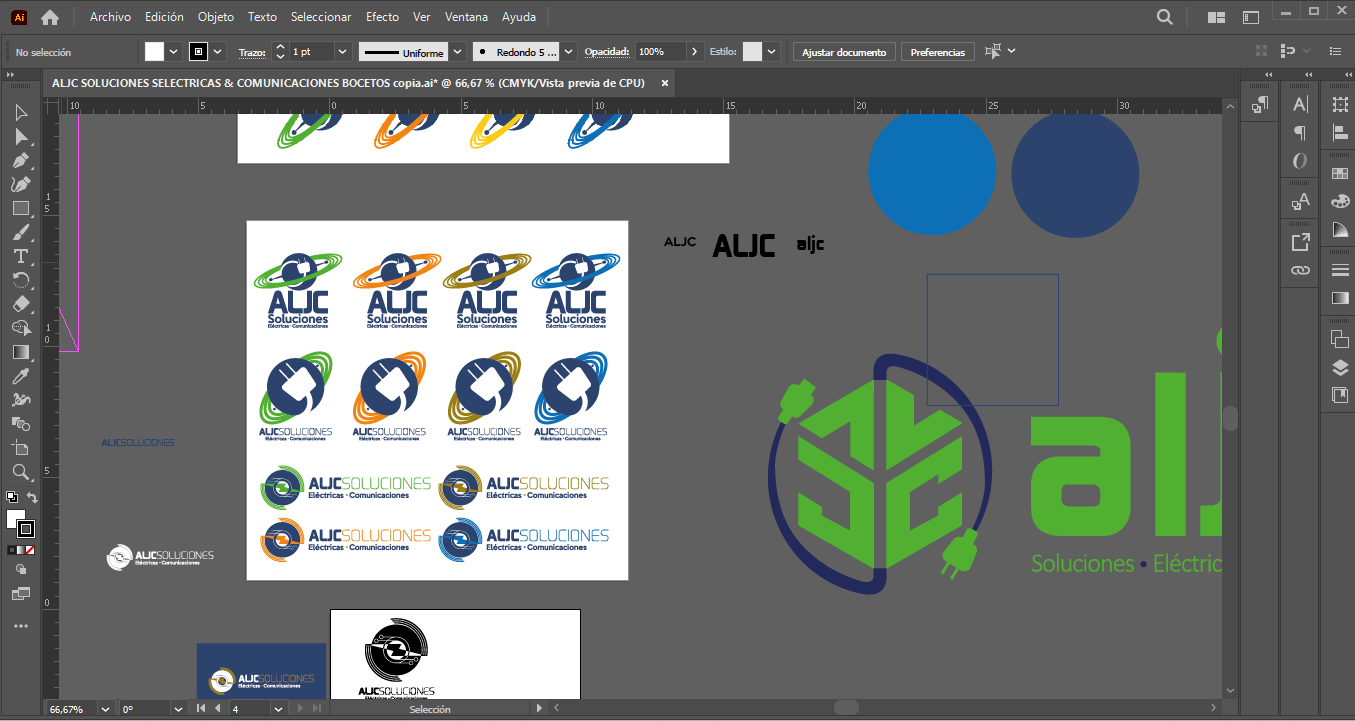Click the Ajustar documento button

[844, 52]
